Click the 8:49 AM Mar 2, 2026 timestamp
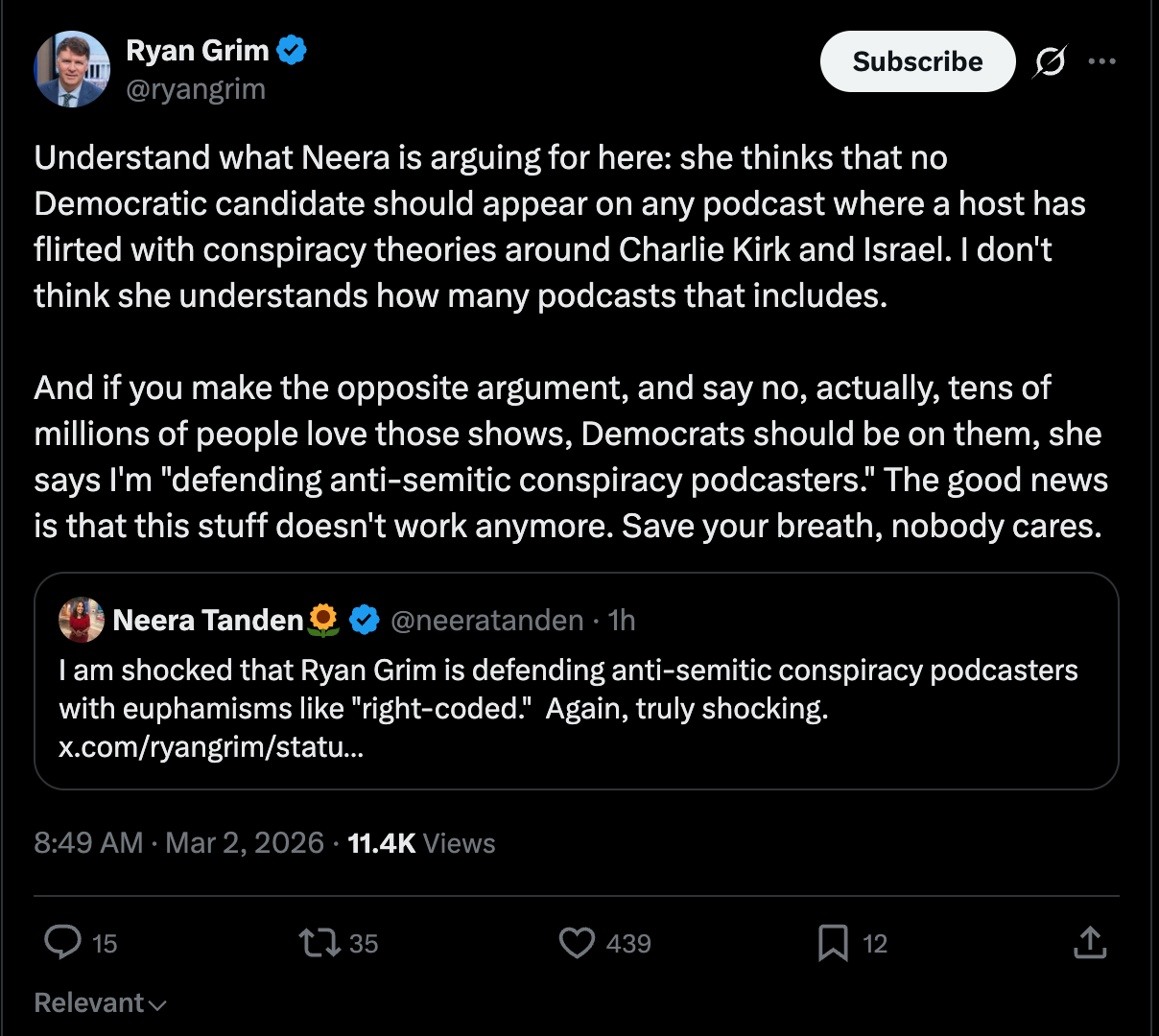 178,843
